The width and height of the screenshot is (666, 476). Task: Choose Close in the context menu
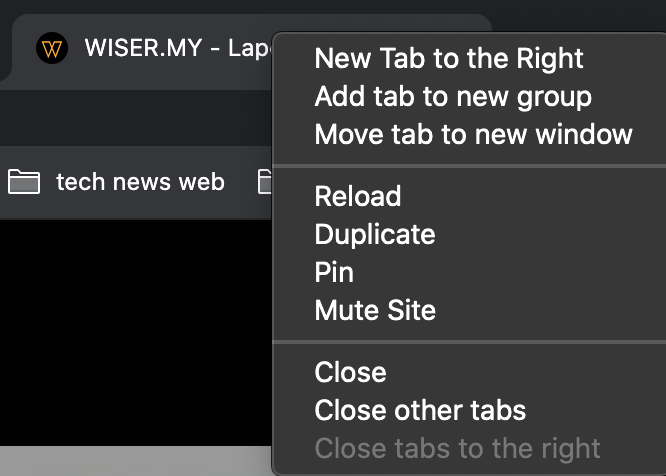click(350, 372)
